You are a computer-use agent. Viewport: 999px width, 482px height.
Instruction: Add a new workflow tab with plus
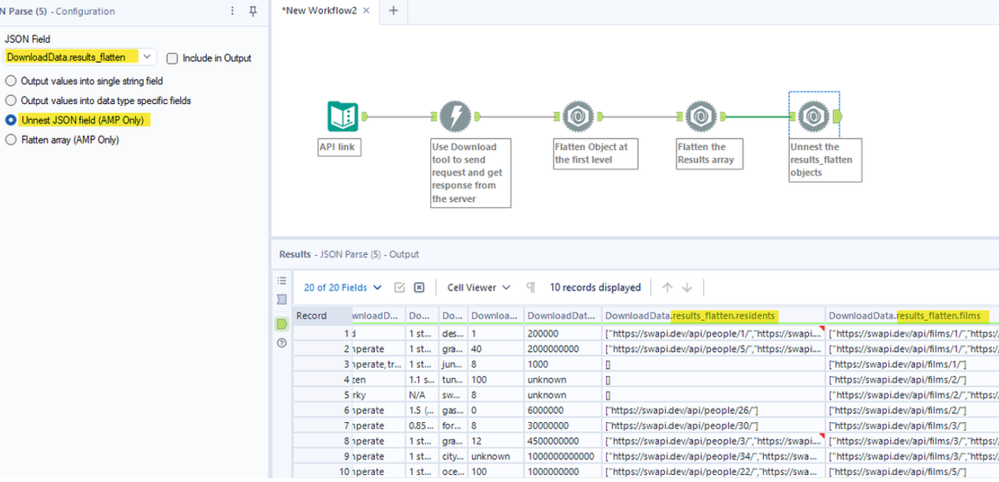[394, 11]
